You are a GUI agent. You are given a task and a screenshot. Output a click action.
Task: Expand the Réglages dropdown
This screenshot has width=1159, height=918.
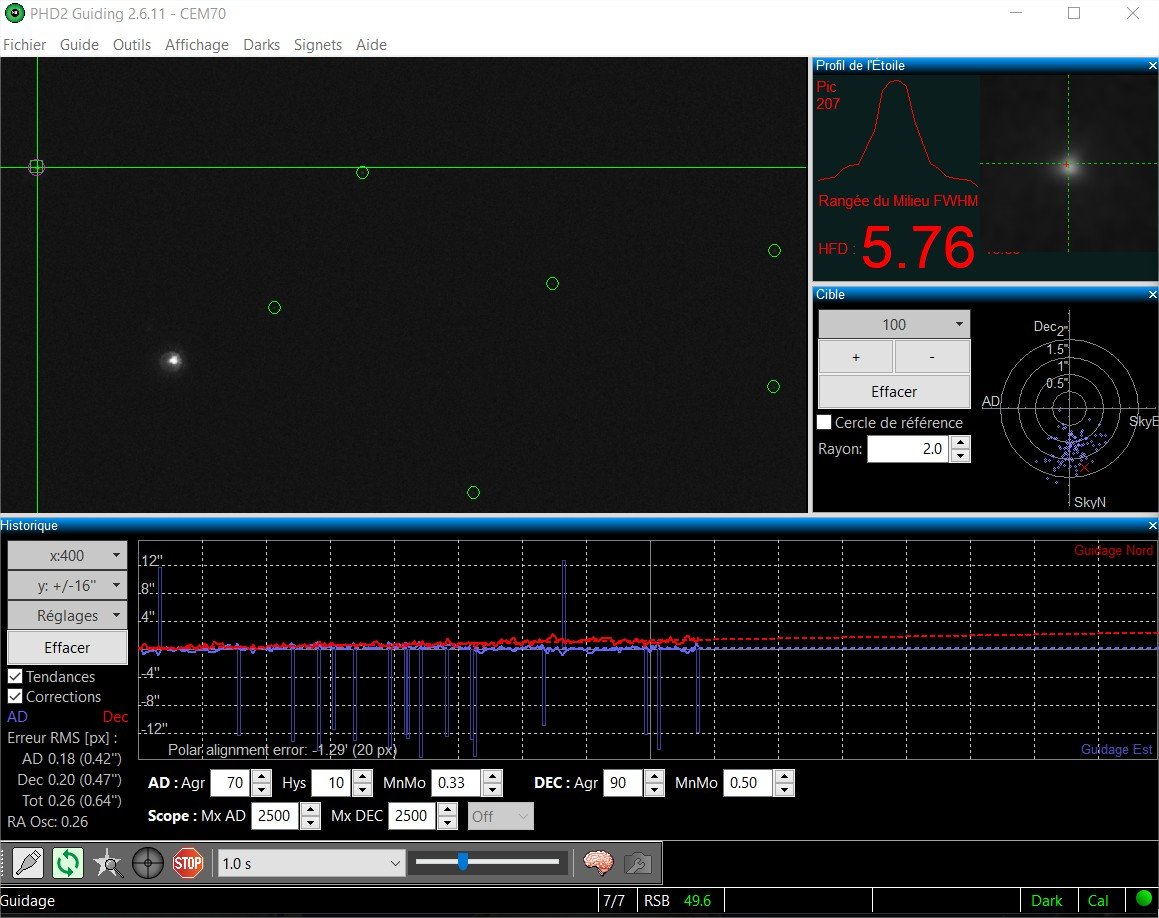click(x=67, y=615)
